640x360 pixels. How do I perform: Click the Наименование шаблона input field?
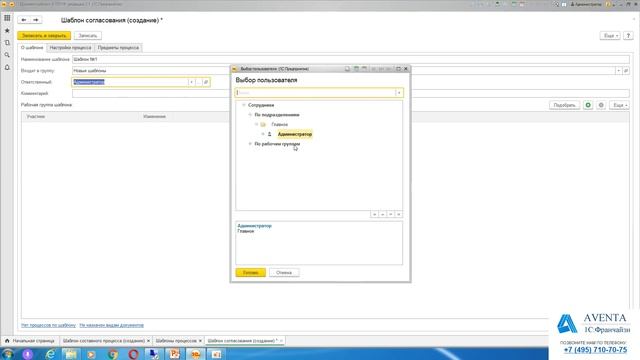[351, 60]
